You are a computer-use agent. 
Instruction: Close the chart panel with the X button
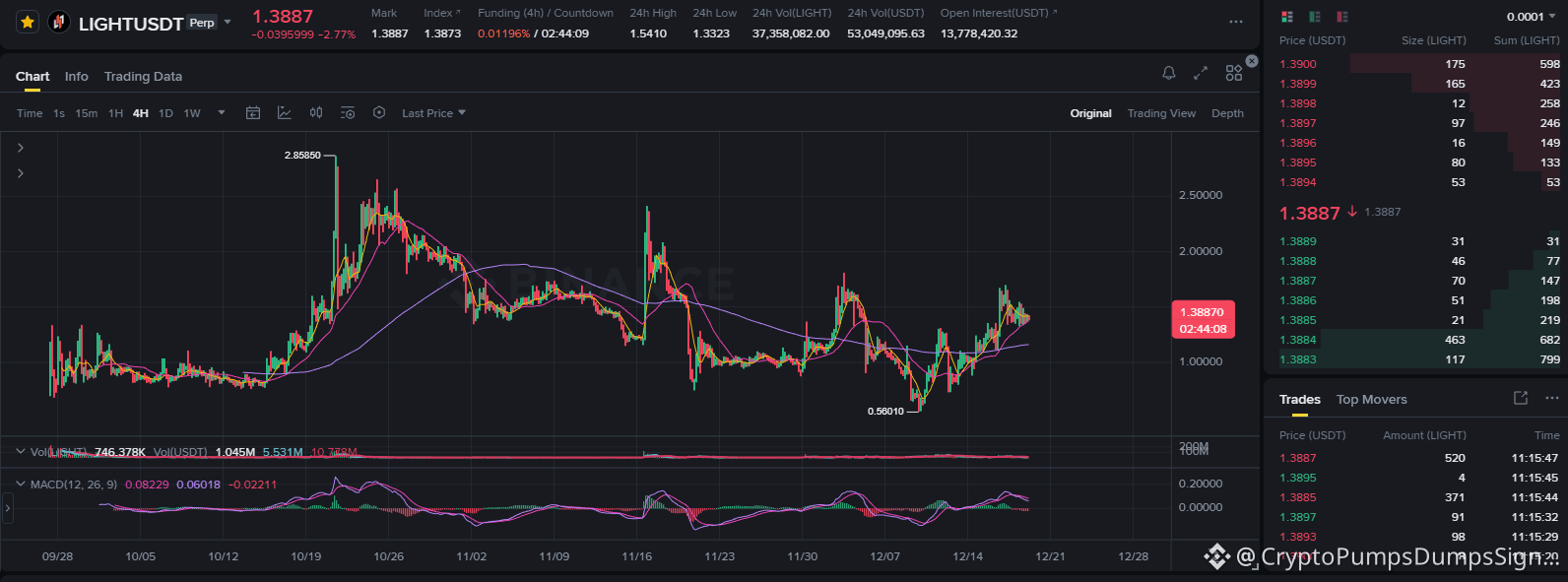pos(1252,61)
